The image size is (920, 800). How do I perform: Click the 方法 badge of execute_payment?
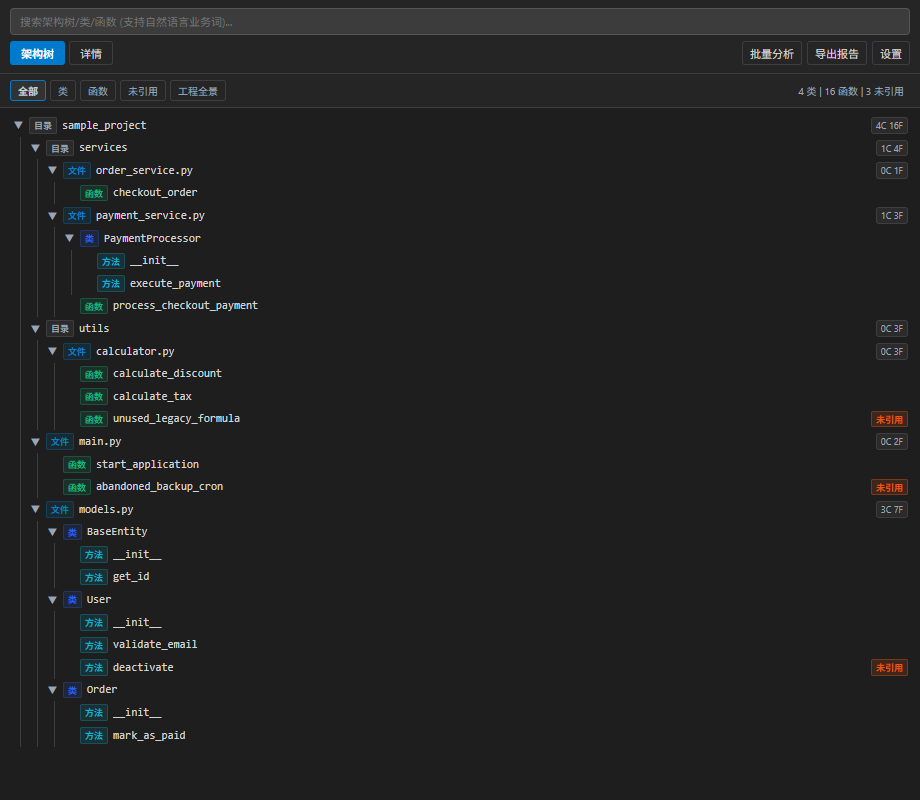111,283
